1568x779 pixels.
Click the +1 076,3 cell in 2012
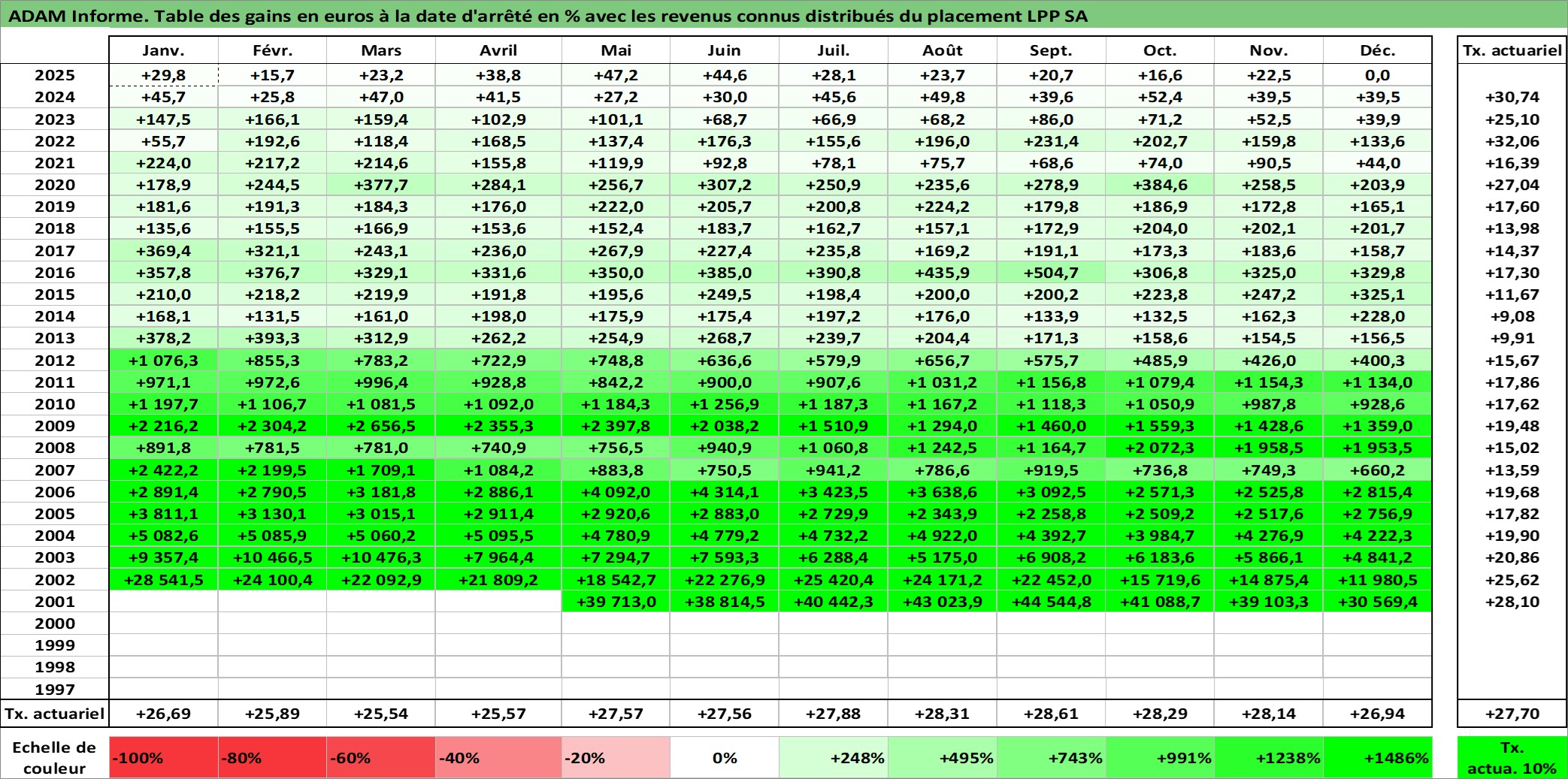pos(163,361)
